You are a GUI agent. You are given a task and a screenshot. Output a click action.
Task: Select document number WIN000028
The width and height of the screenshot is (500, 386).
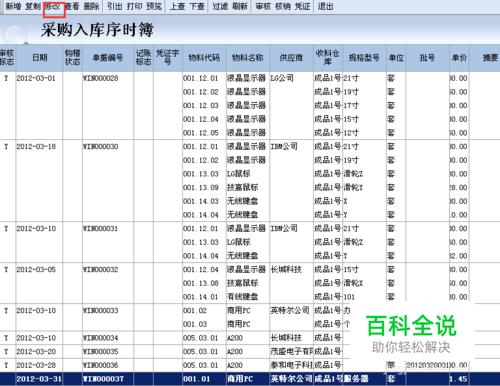(101, 78)
